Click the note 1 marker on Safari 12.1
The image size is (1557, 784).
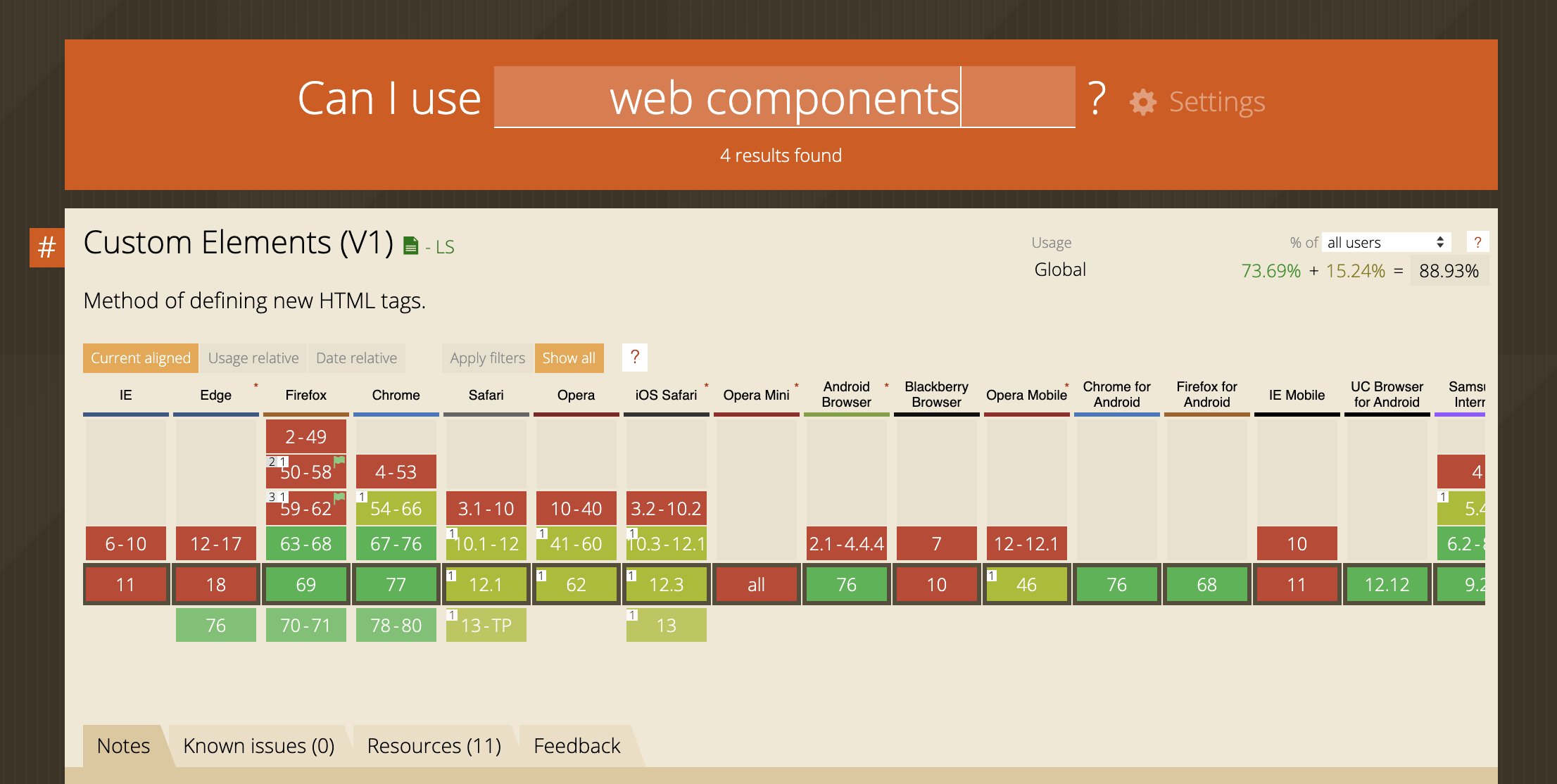(x=452, y=576)
